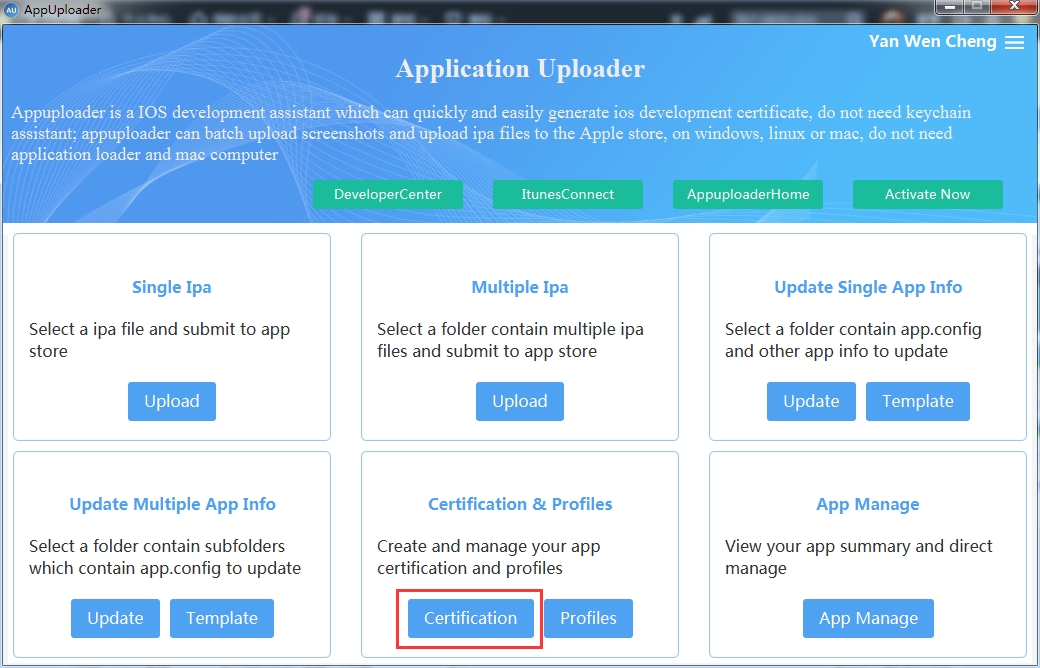Click Update in Update Single App Info

click(811, 401)
